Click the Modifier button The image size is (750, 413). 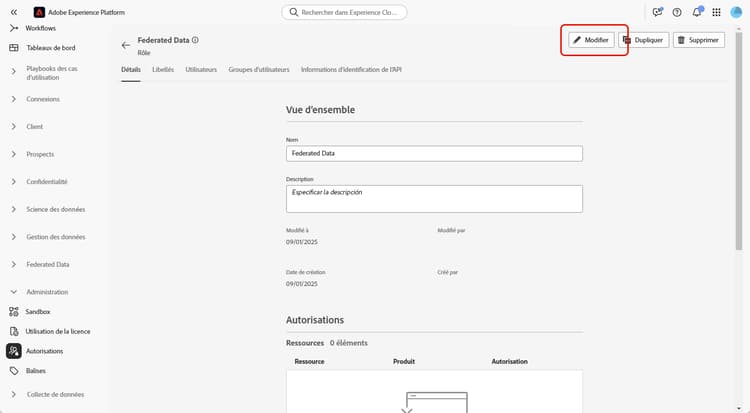tap(591, 40)
